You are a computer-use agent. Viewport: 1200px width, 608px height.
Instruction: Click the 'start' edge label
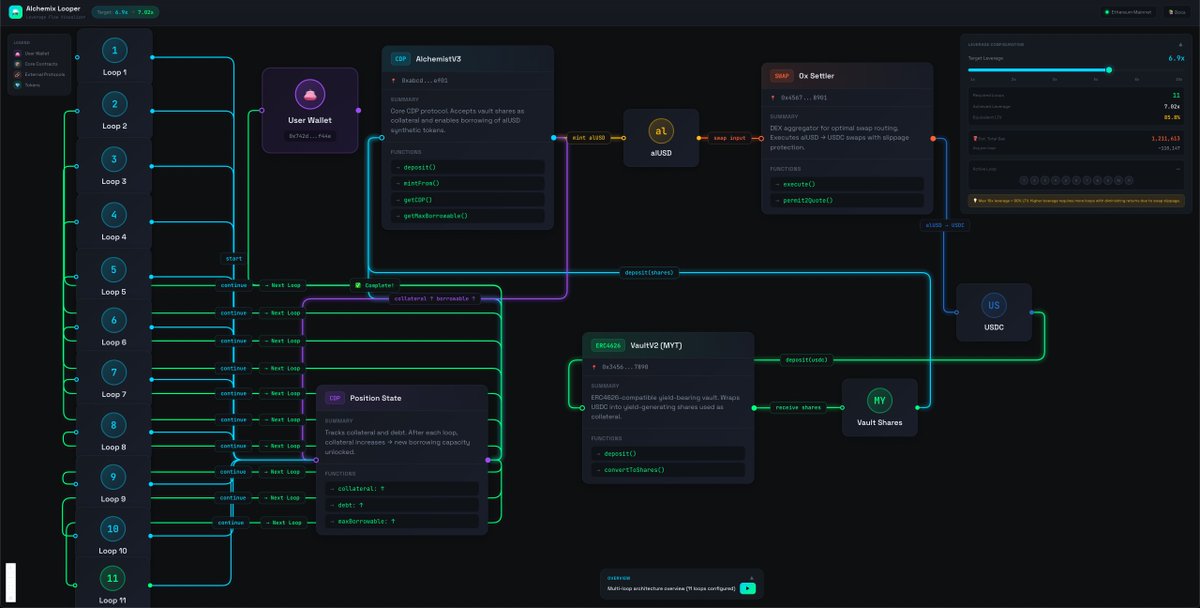(233, 259)
